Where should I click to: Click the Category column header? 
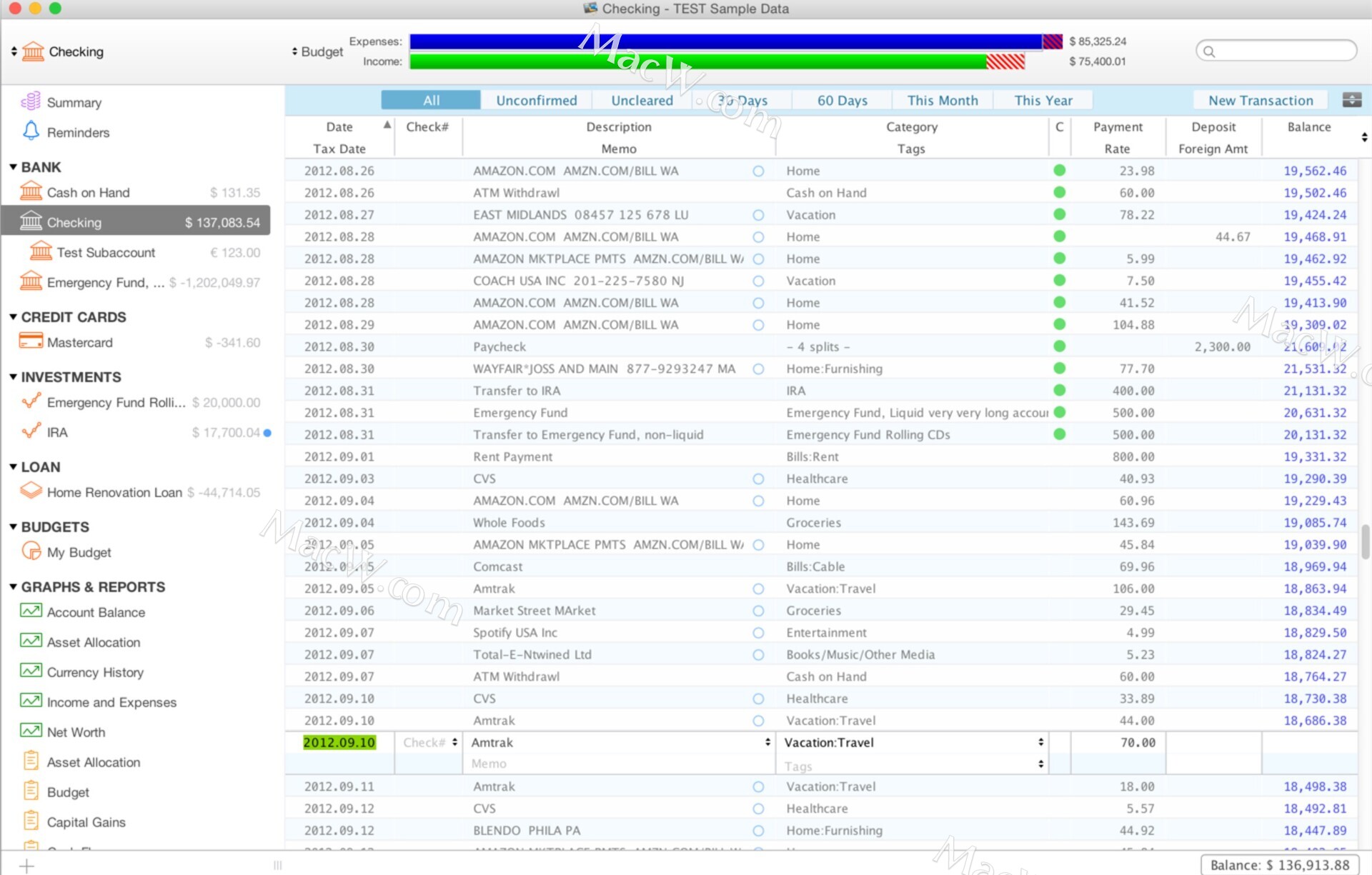pyautogui.click(x=912, y=126)
